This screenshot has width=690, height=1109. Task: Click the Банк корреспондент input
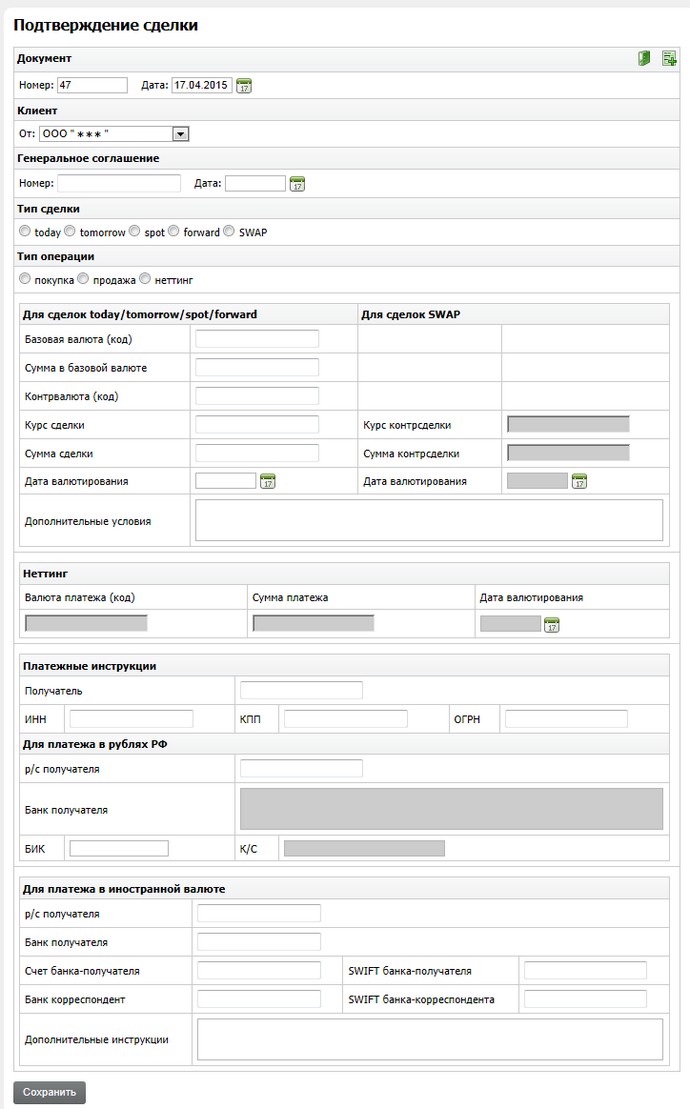259,999
